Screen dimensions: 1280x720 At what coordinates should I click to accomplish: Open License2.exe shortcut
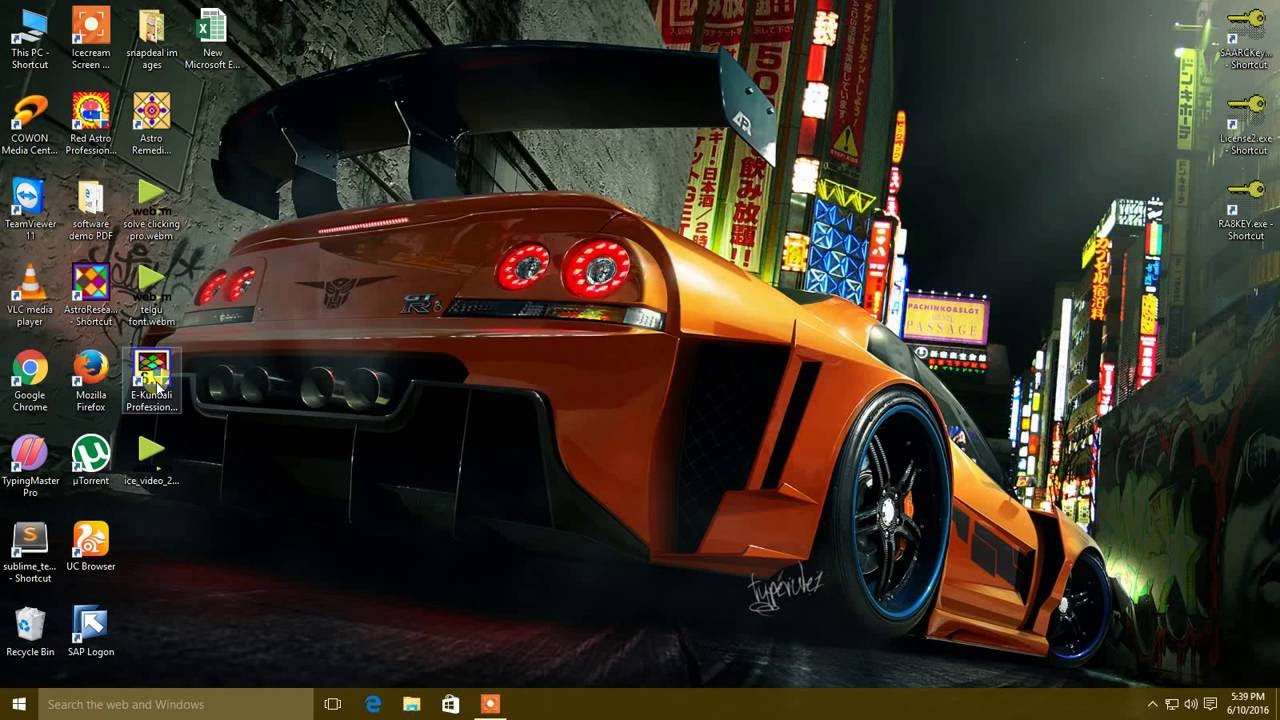[x=1246, y=125]
